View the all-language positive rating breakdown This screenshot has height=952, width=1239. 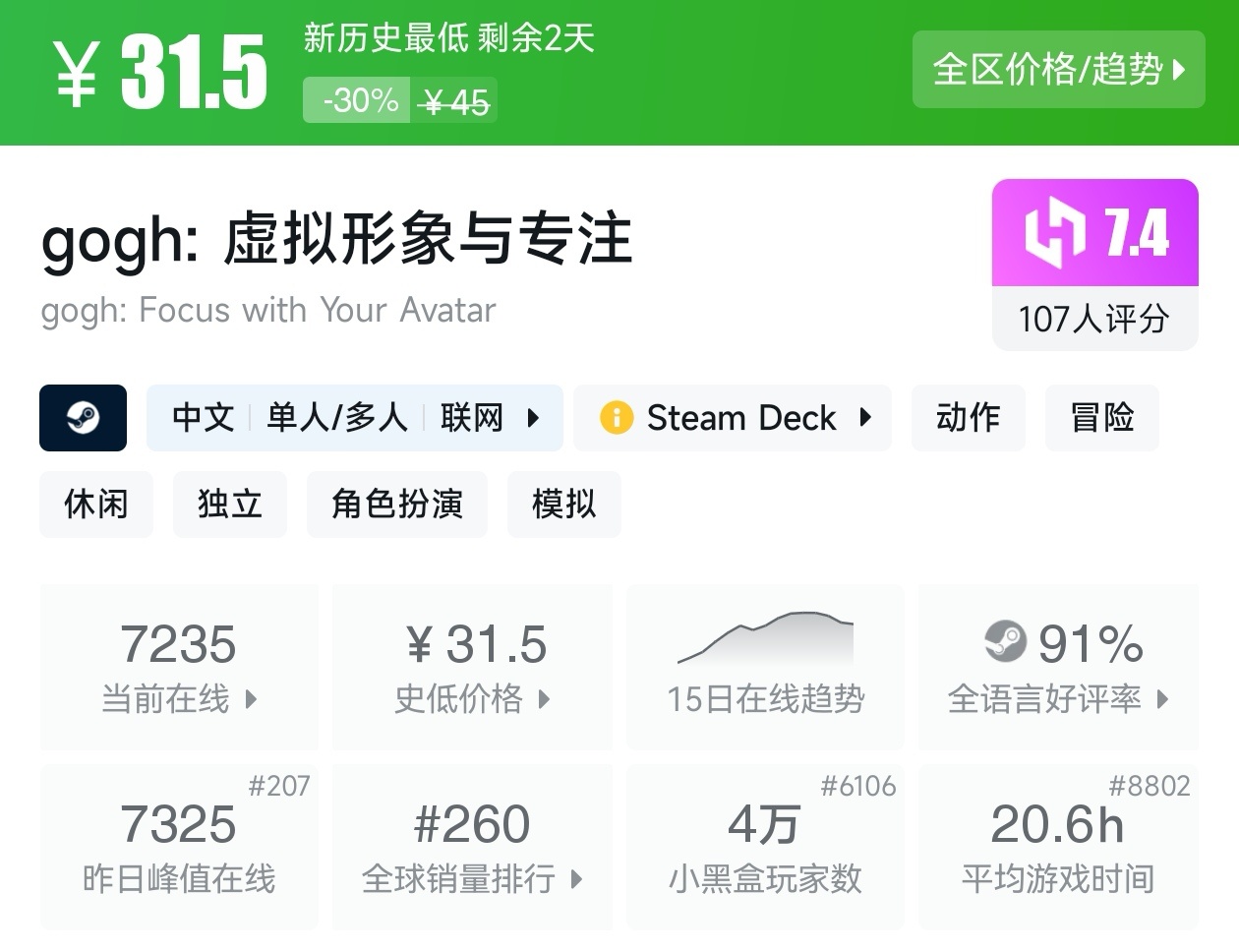[x=1058, y=667]
